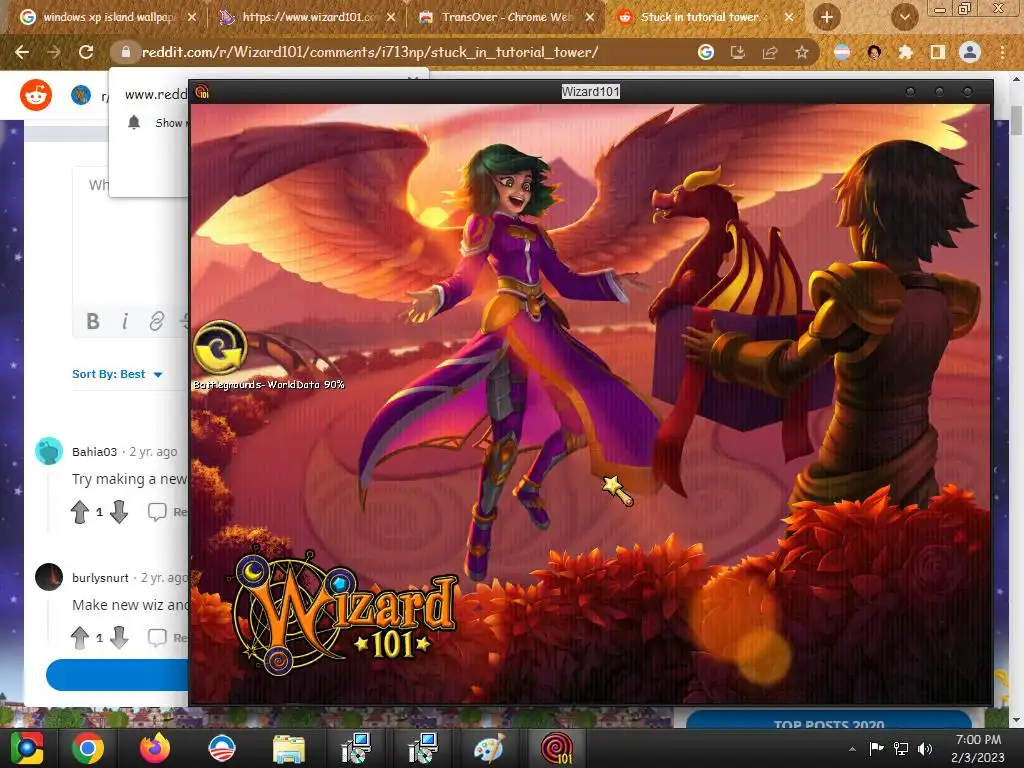The height and width of the screenshot is (768, 1024).
Task: Click the Wizard101 window icon in the title bar
Action: (202, 92)
